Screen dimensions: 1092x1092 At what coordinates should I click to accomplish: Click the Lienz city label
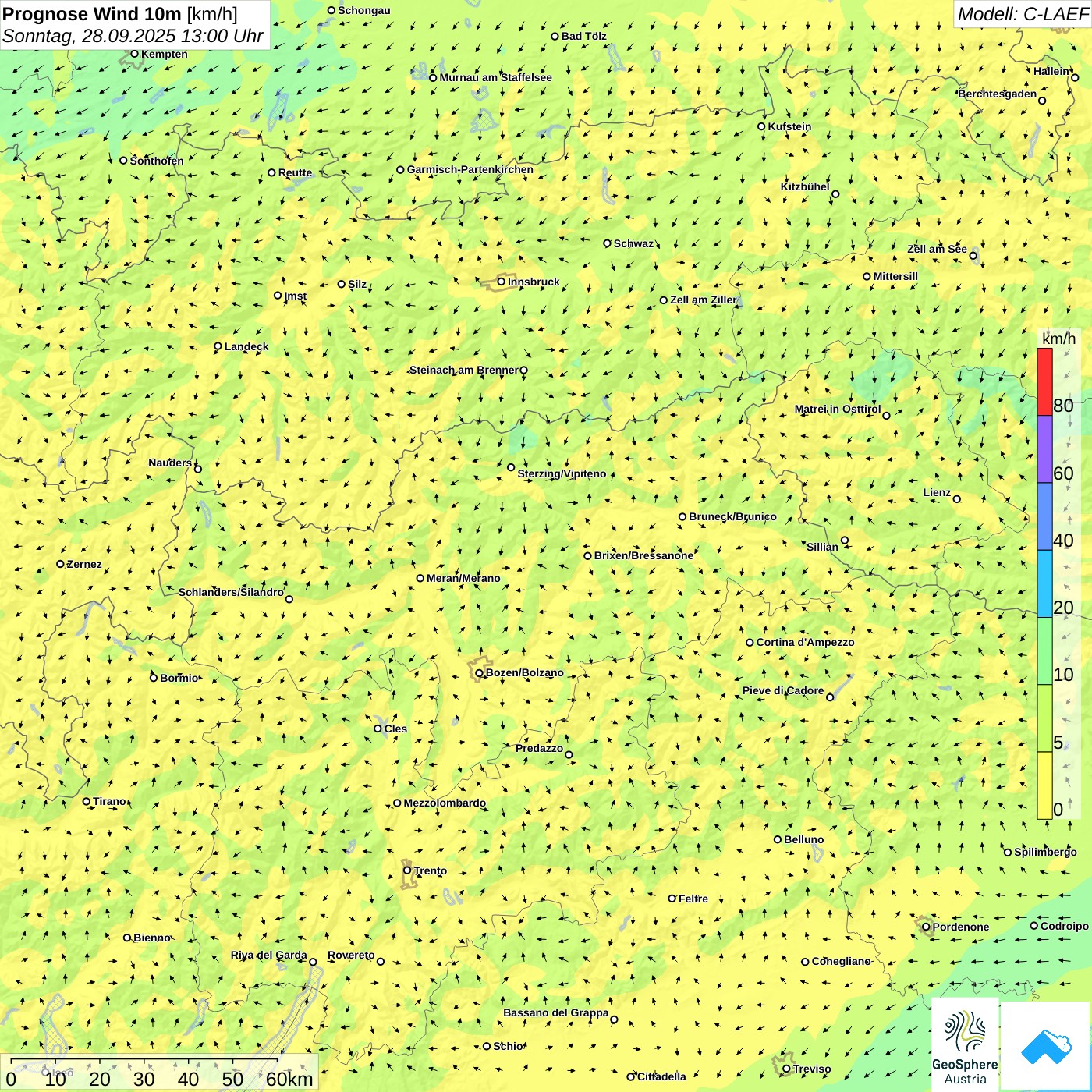937,492
